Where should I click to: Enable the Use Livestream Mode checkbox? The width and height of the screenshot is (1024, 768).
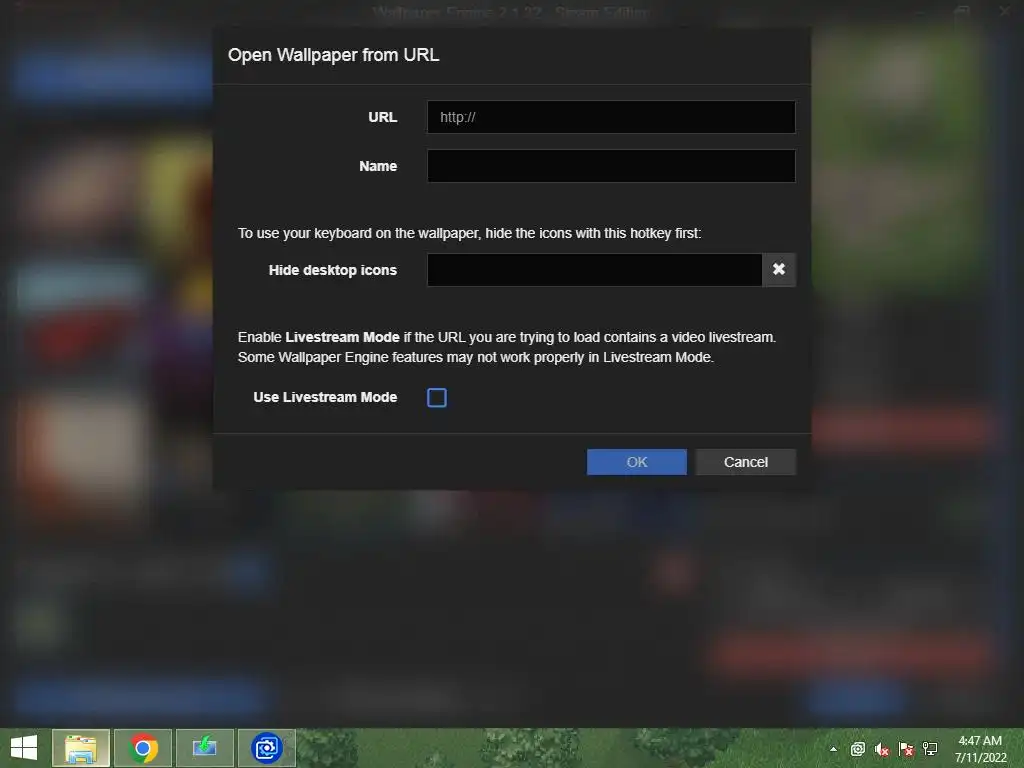(437, 397)
